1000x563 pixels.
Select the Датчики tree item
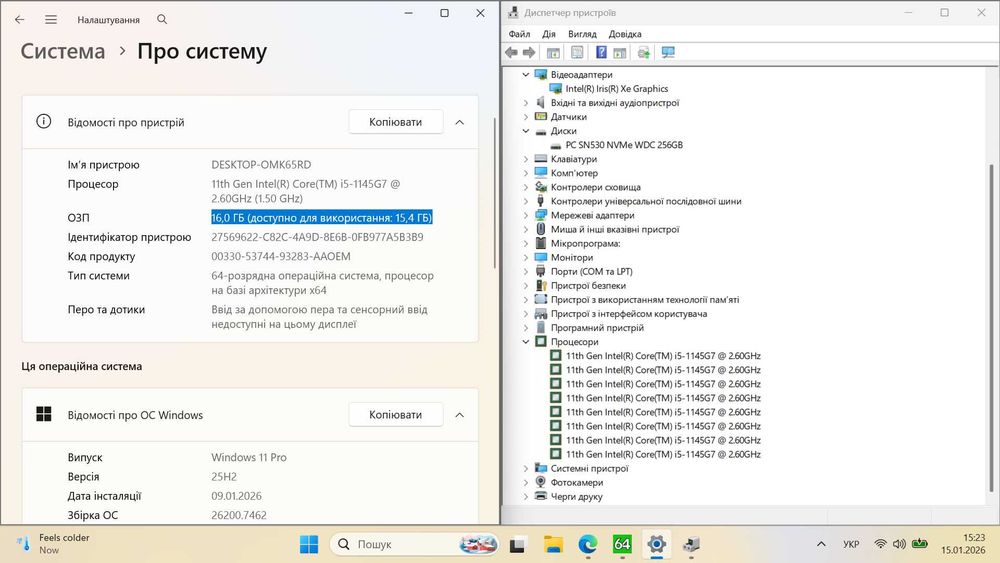568,117
